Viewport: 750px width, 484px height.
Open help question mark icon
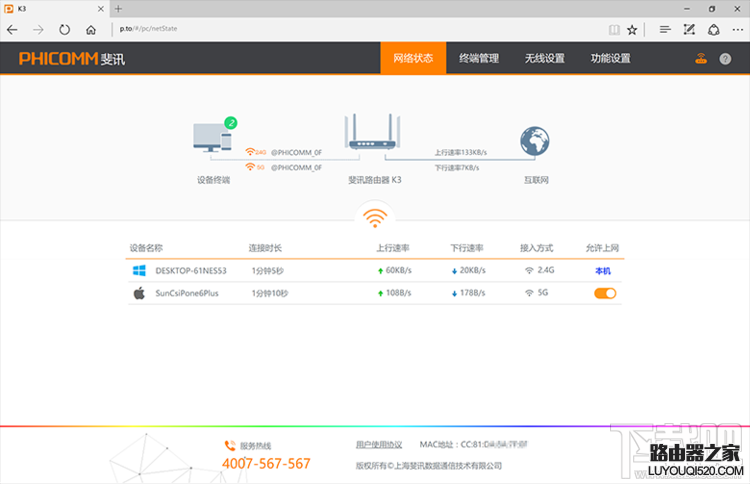pos(725,58)
